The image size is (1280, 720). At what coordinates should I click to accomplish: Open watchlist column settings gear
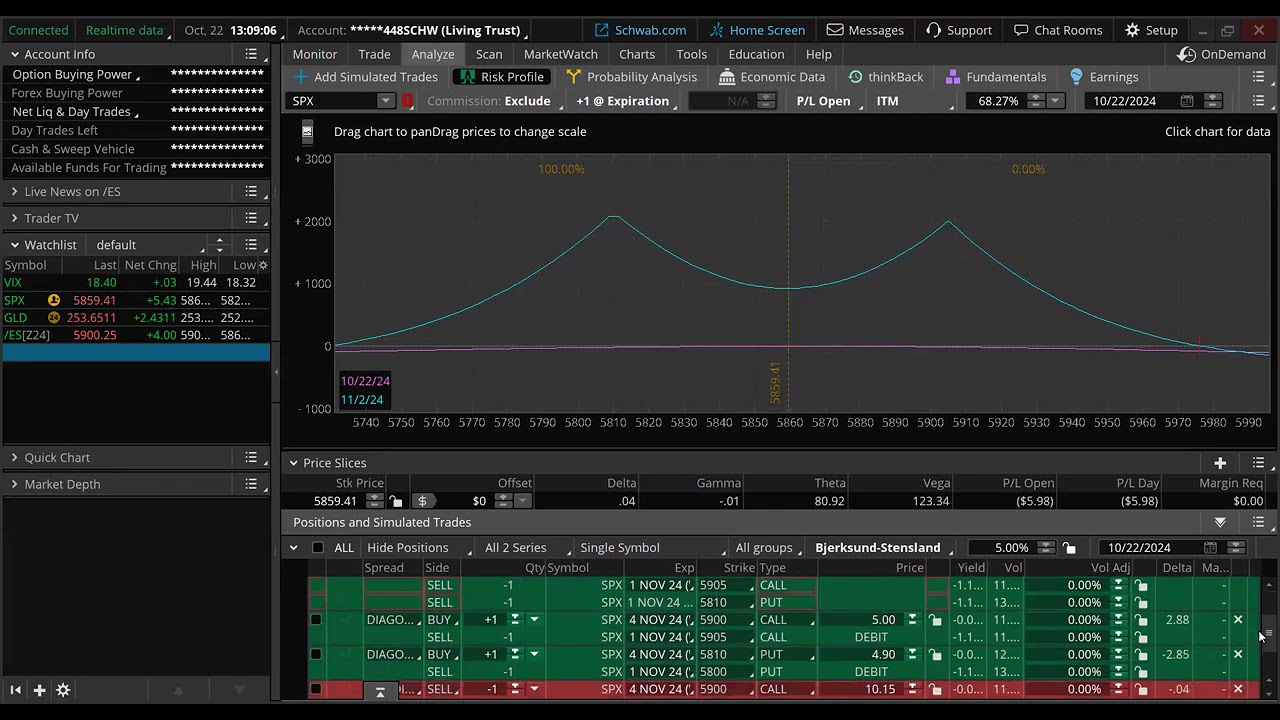tap(263, 265)
